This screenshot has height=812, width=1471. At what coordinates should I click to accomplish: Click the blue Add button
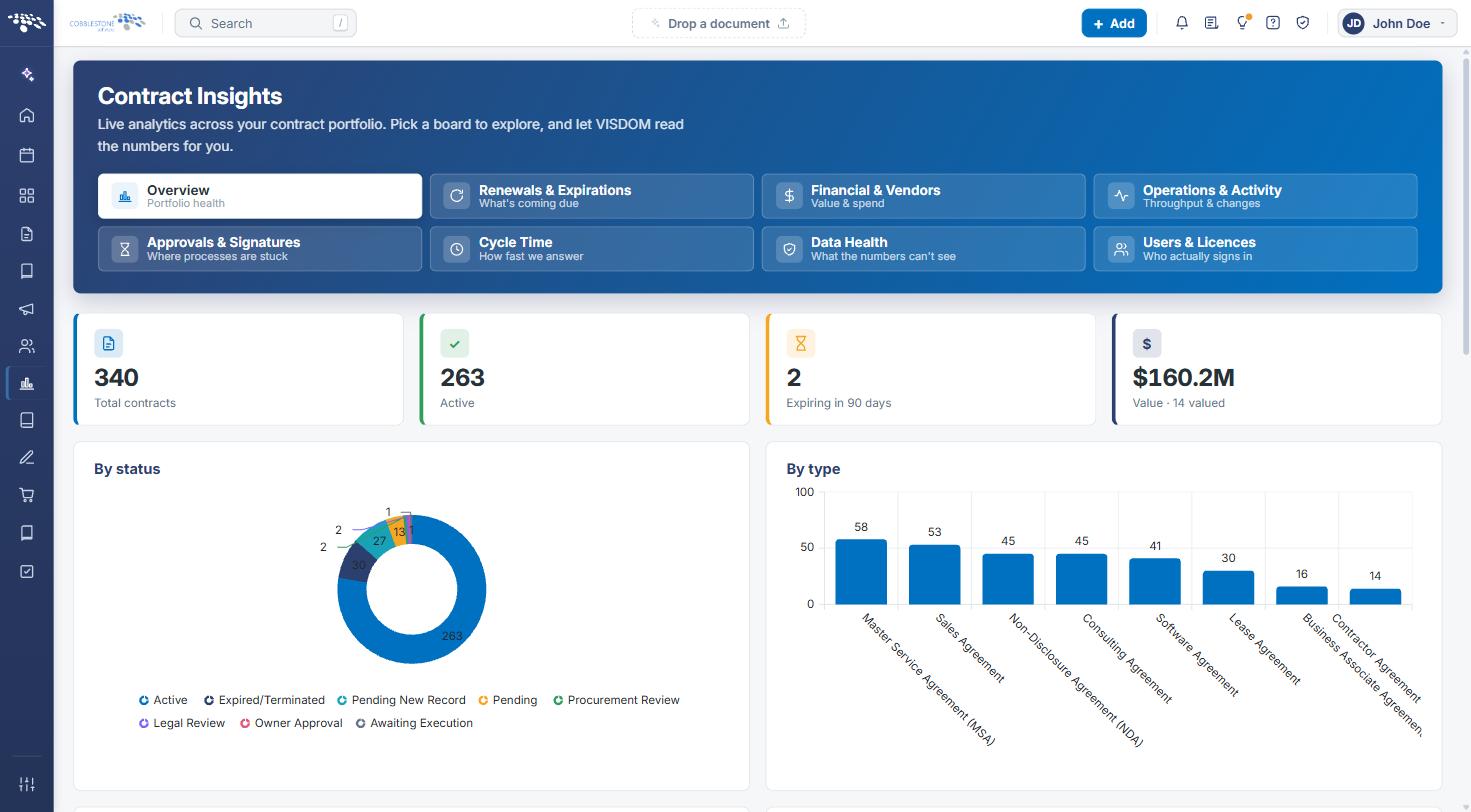tap(1114, 23)
